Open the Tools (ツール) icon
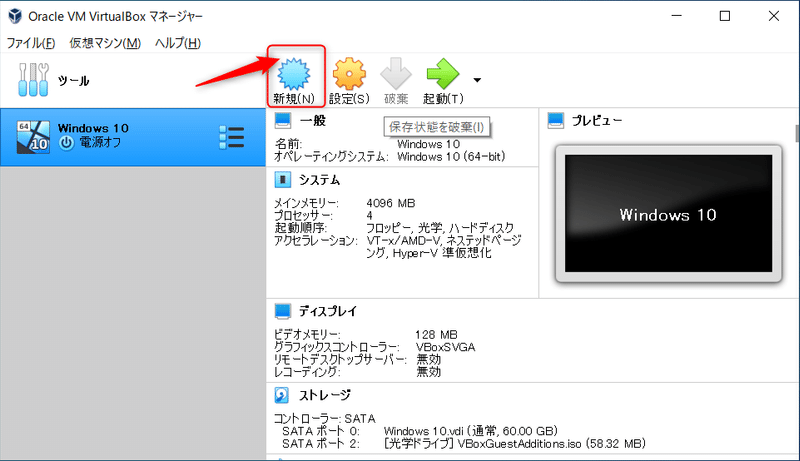This screenshot has height=461, width=800. [33, 80]
